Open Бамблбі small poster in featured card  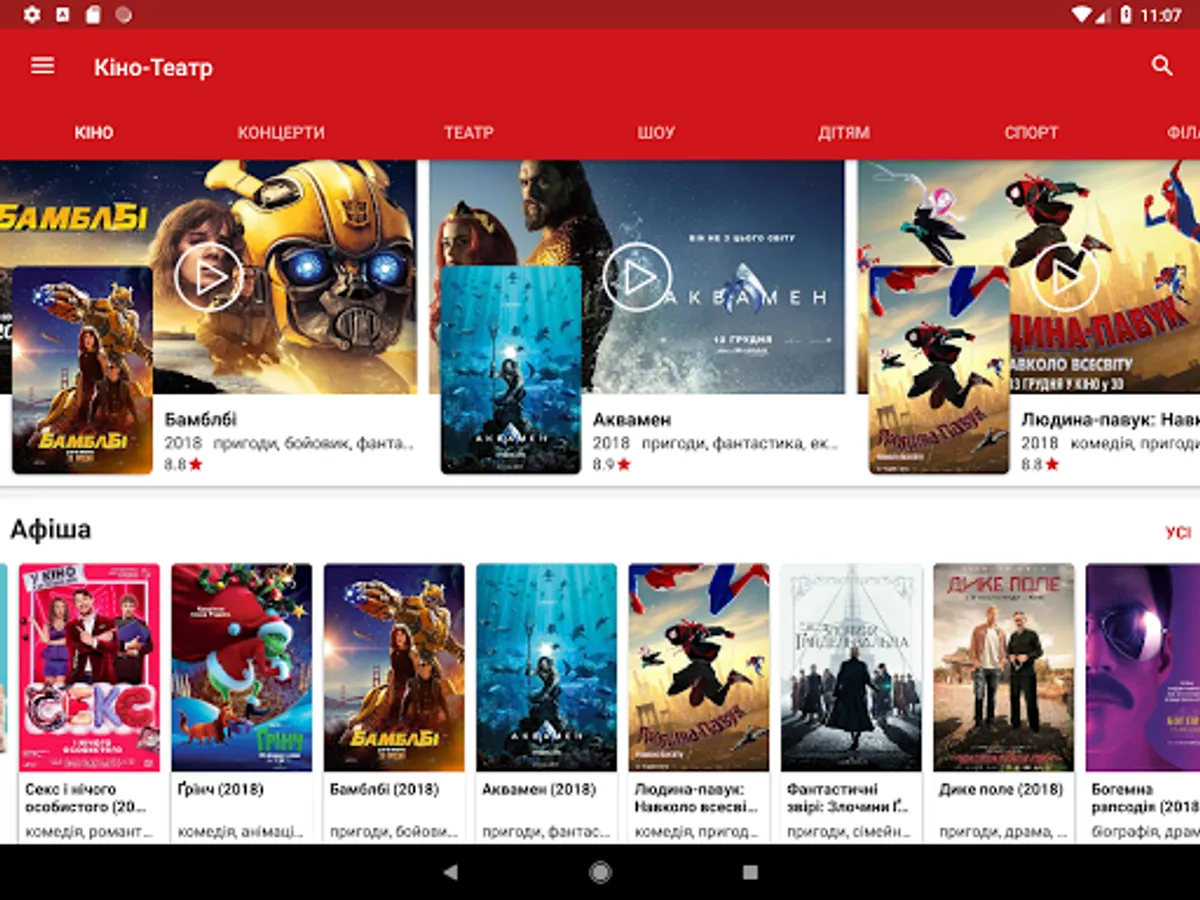click(82, 370)
